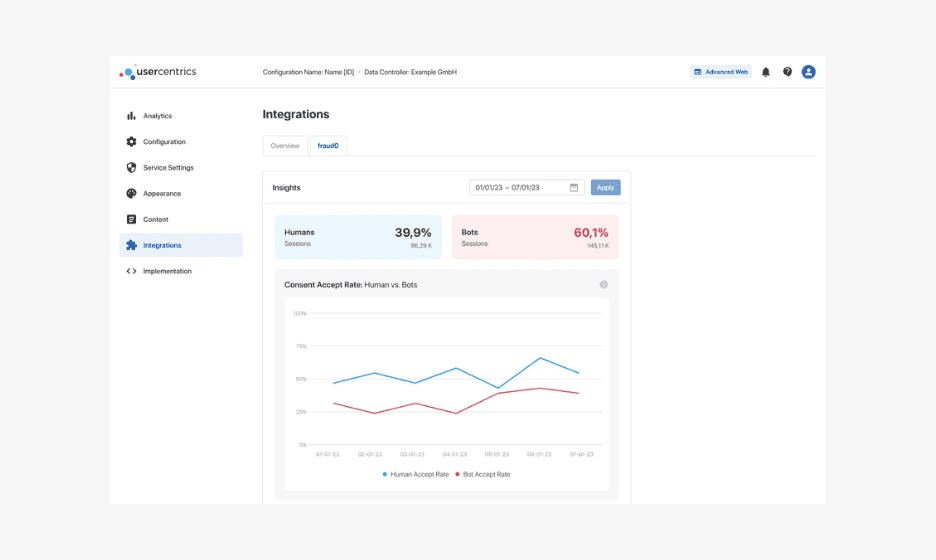Click the Appearance palette icon

coord(131,193)
